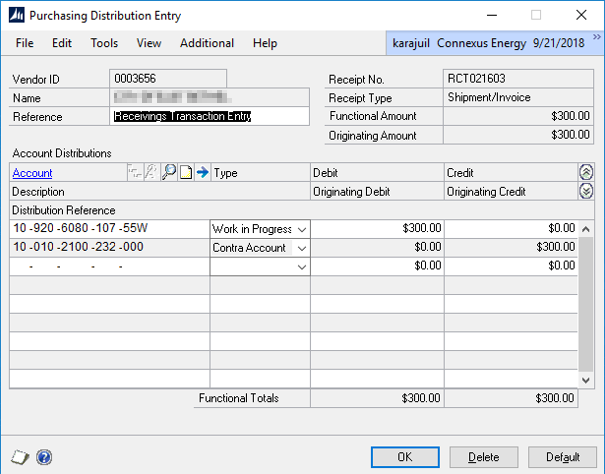The height and width of the screenshot is (474, 605).
Task: Open the Contra Account type dropdown
Action: (x=300, y=248)
